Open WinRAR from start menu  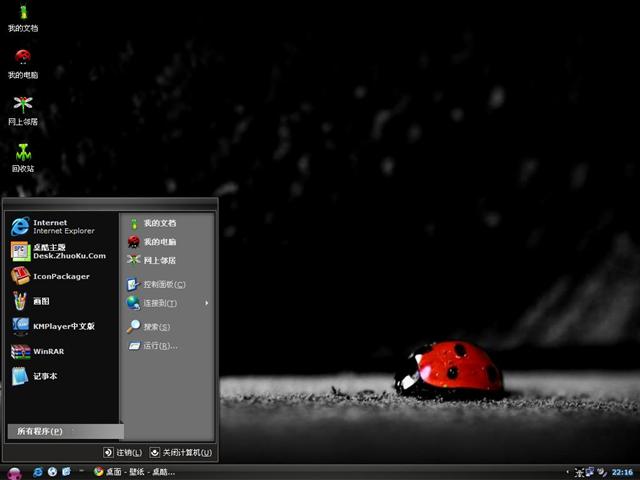click(x=62, y=351)
